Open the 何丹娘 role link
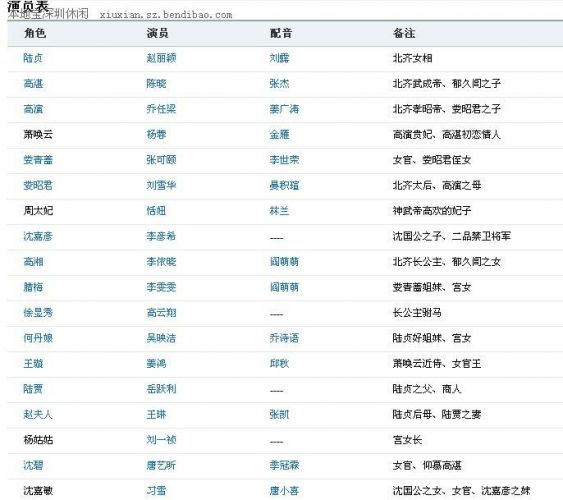 click(38, 338)
